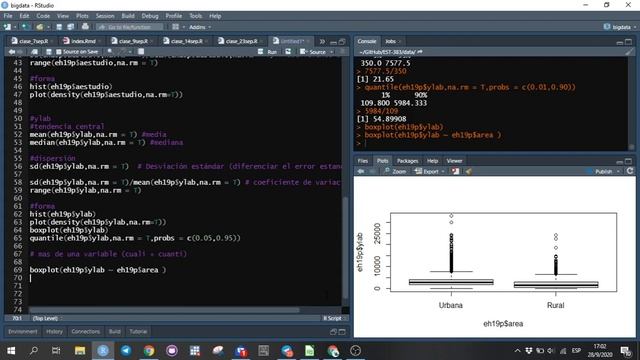Open an existing file icon
The image size is (640, 360).
point(39,27)
